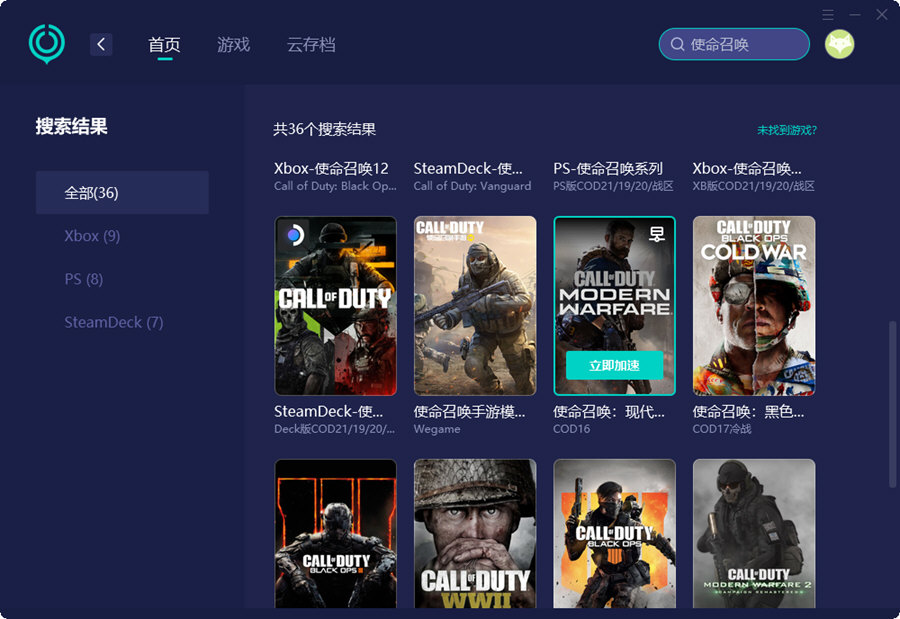Open SteamDeck Call of Duty cover

pyautogui.click(x=335, y=305)
